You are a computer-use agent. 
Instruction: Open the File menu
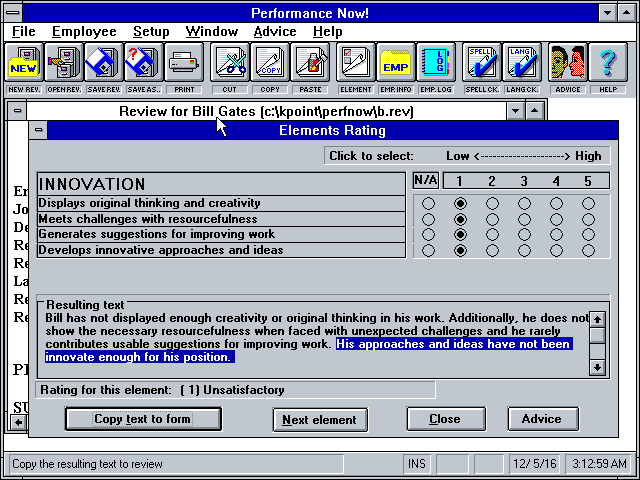[23, 31]
